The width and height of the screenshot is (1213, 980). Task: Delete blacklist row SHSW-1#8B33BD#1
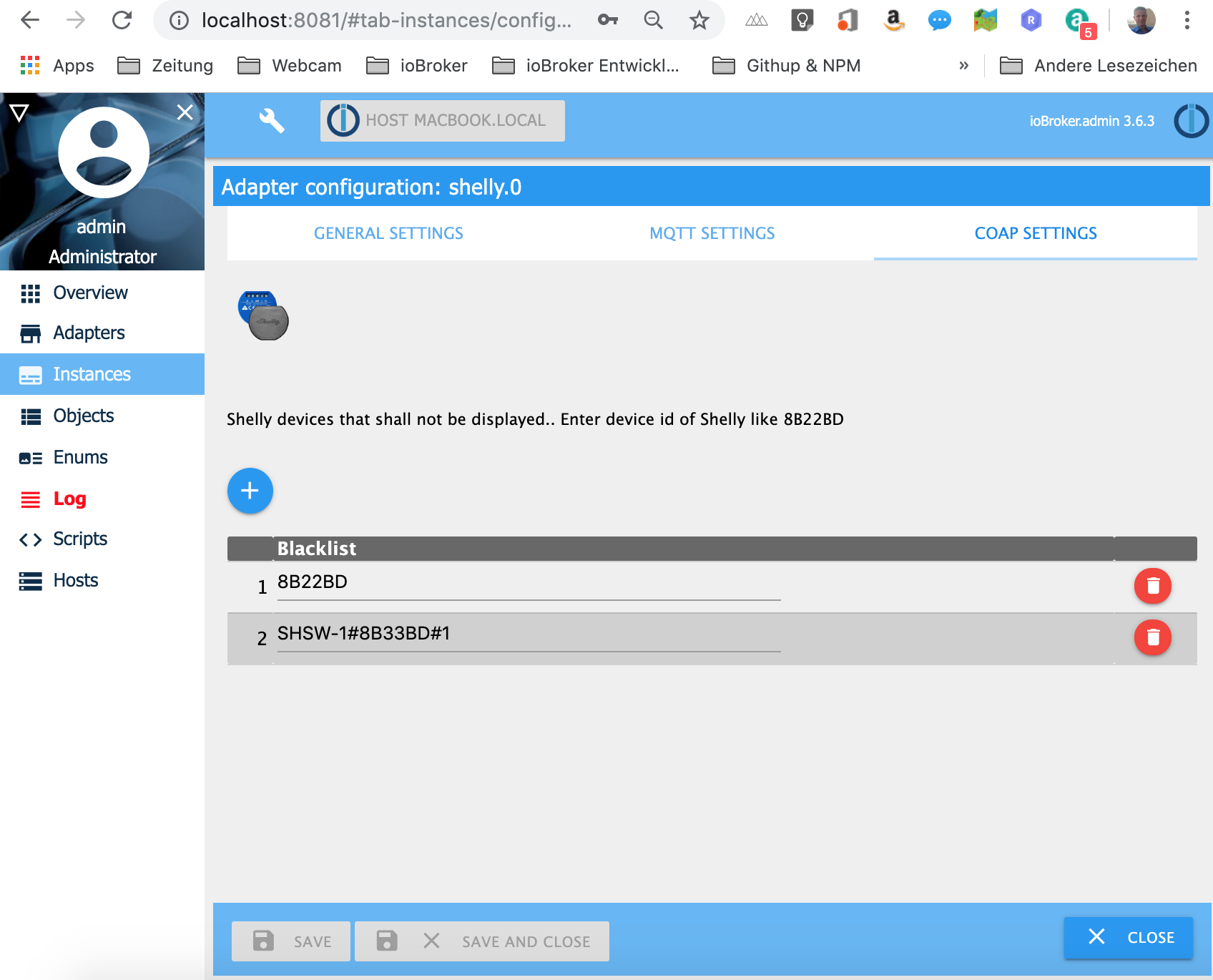pos(1152,637)
